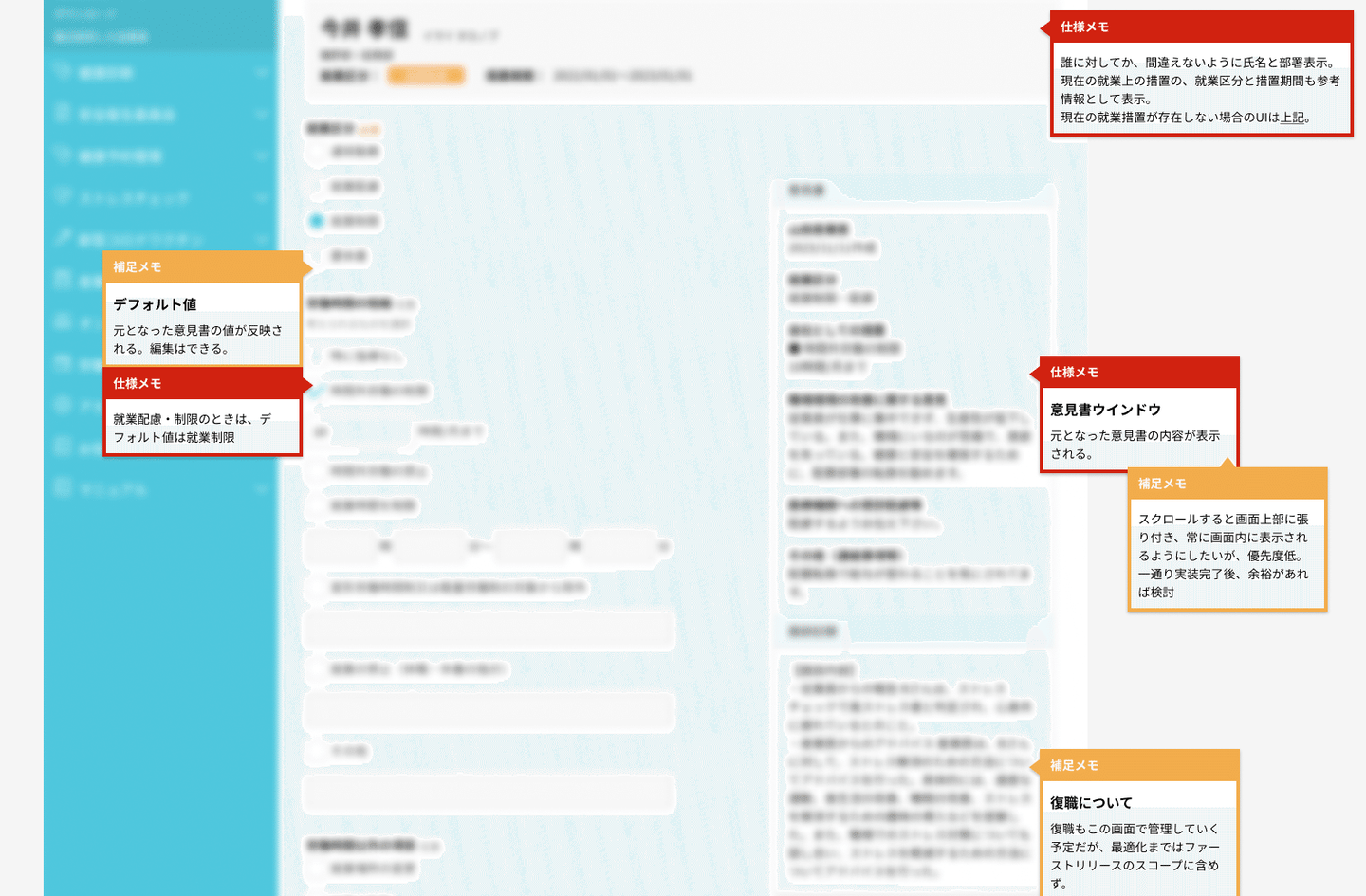Click the orange status badge in the employee header
Screen dimensions: 1366x896
[x=426, y=75]
